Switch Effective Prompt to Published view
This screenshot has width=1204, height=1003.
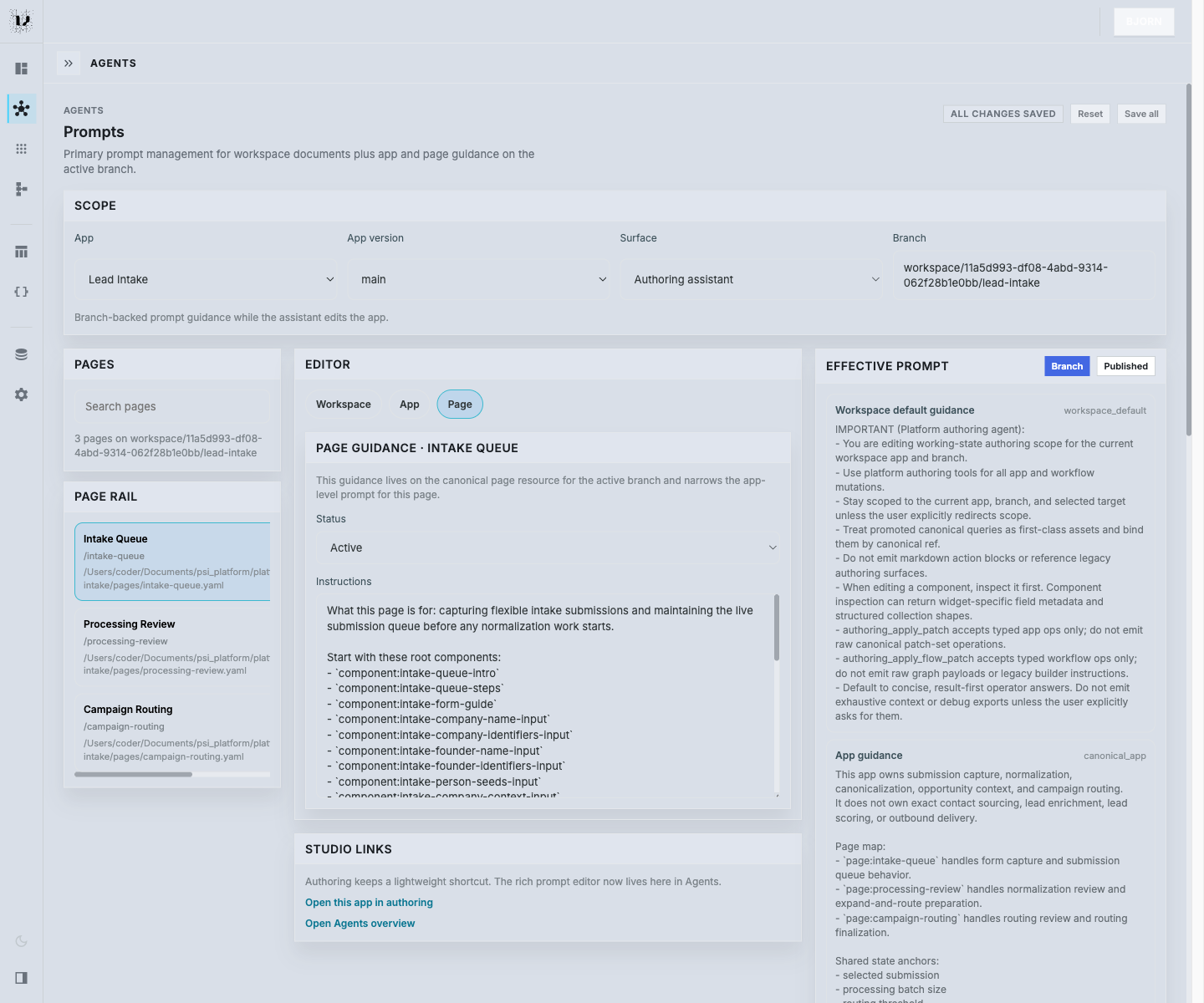pyautogui.click(x=1125, y=366)
